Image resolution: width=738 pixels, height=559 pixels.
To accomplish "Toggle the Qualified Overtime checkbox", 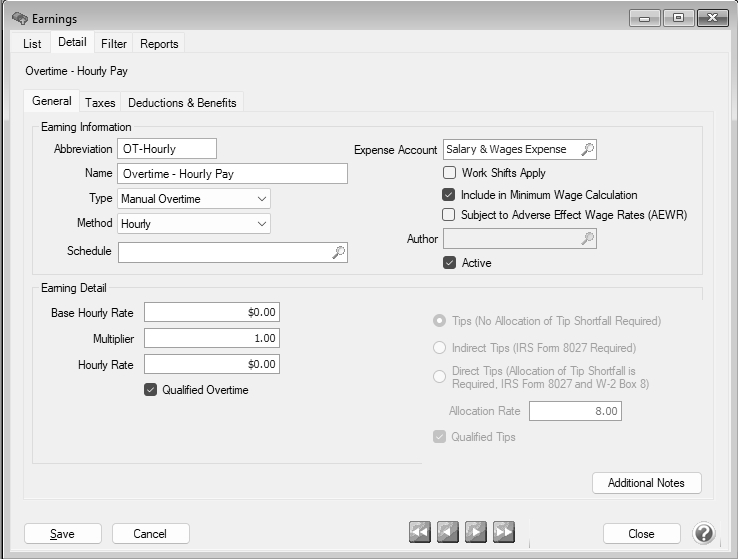I will pyautogui.click(x=151, y=390).
